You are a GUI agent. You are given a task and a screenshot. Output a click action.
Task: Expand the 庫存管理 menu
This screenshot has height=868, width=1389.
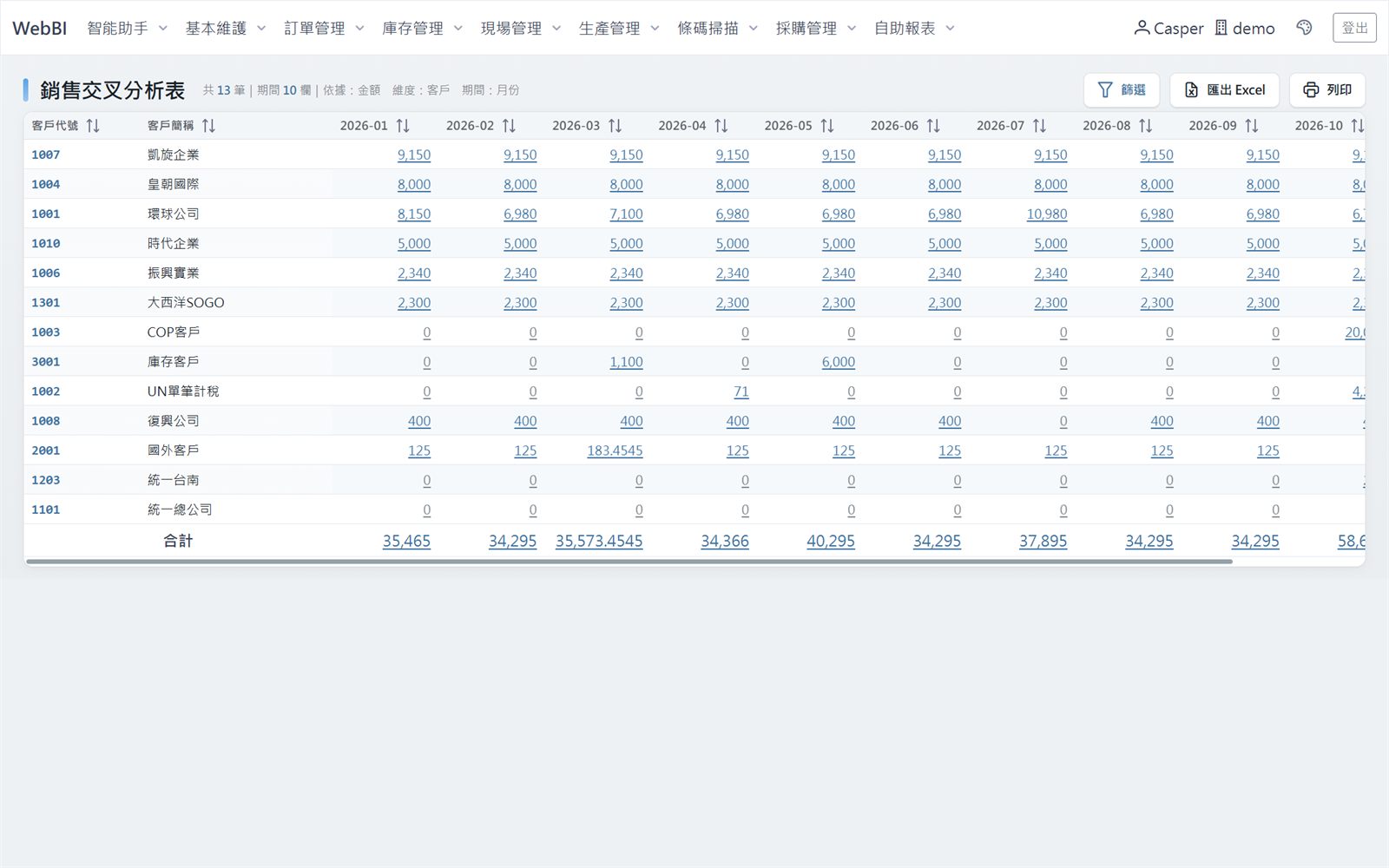coord(423,28)
